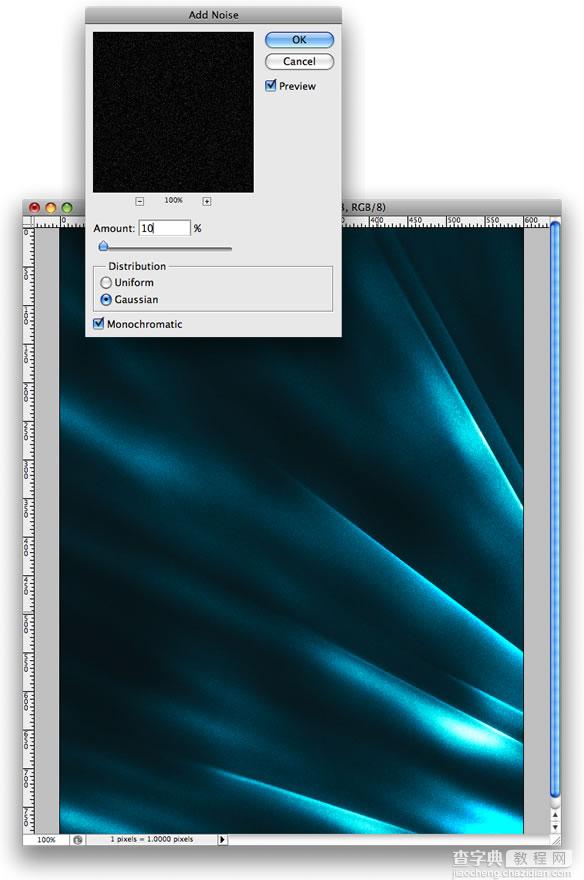This screenshot has height=880, width=584.
Task: Click into the Amount percentage field
Action: coord(164,228)
